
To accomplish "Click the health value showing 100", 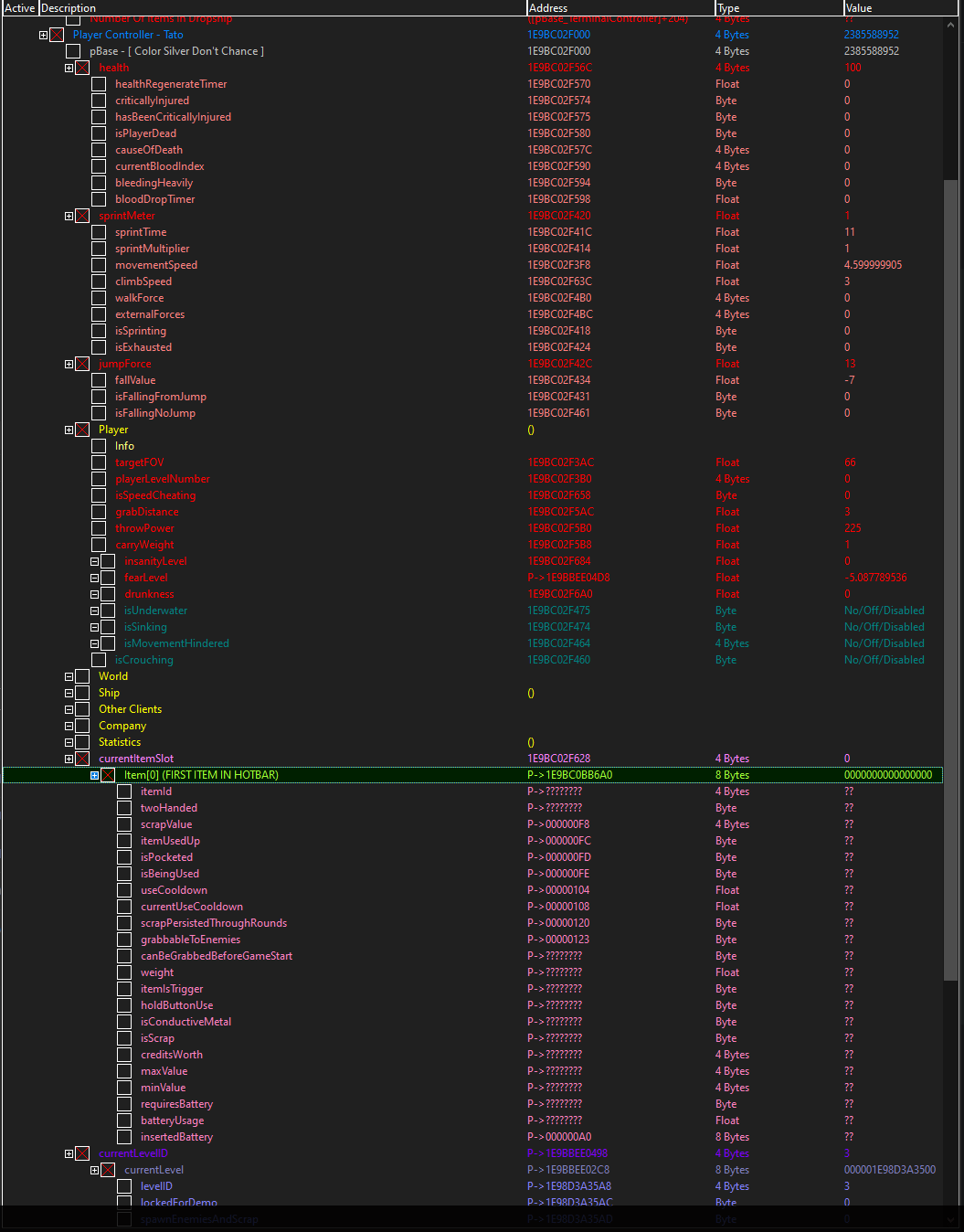I will [853, 67].
